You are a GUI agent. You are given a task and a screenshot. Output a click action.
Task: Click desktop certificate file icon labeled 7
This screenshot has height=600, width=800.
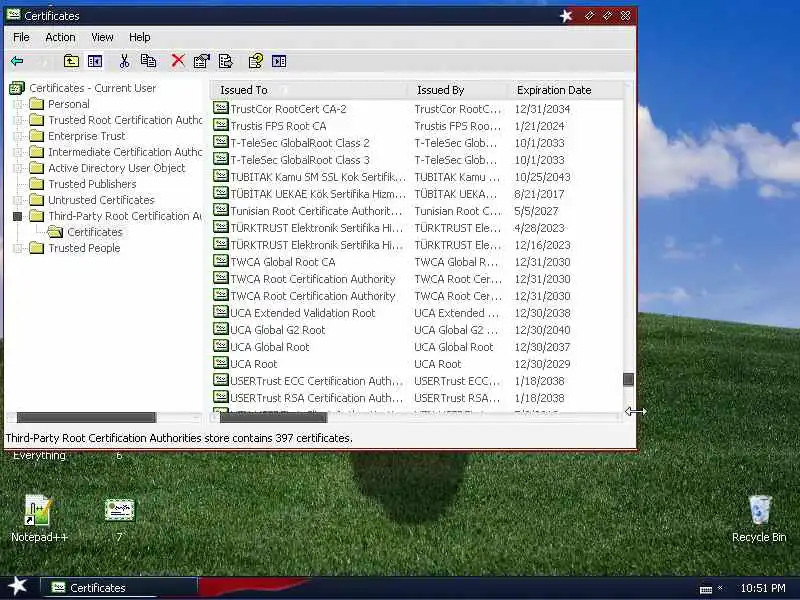119,510
